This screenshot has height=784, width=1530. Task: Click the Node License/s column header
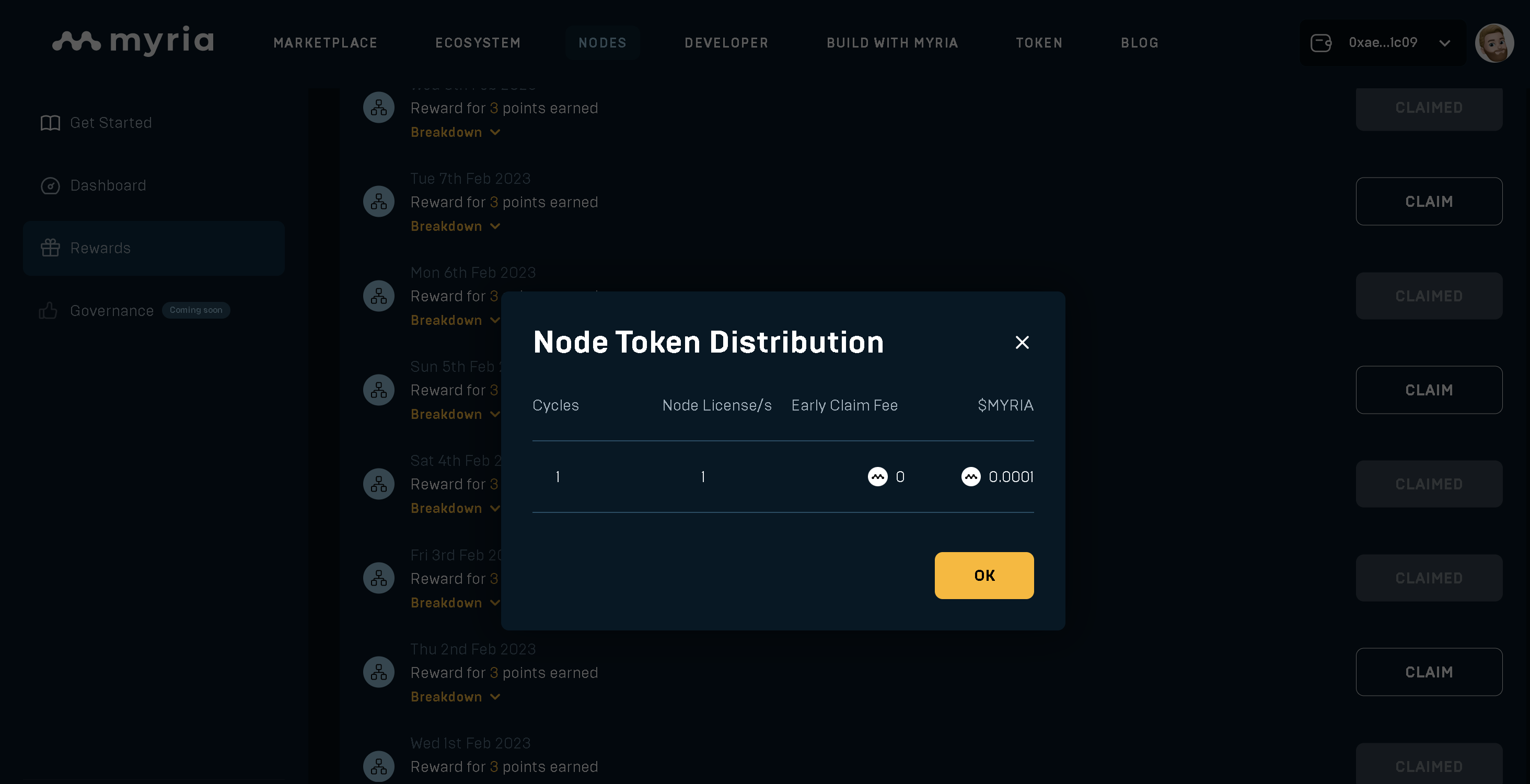coord(717,405)
